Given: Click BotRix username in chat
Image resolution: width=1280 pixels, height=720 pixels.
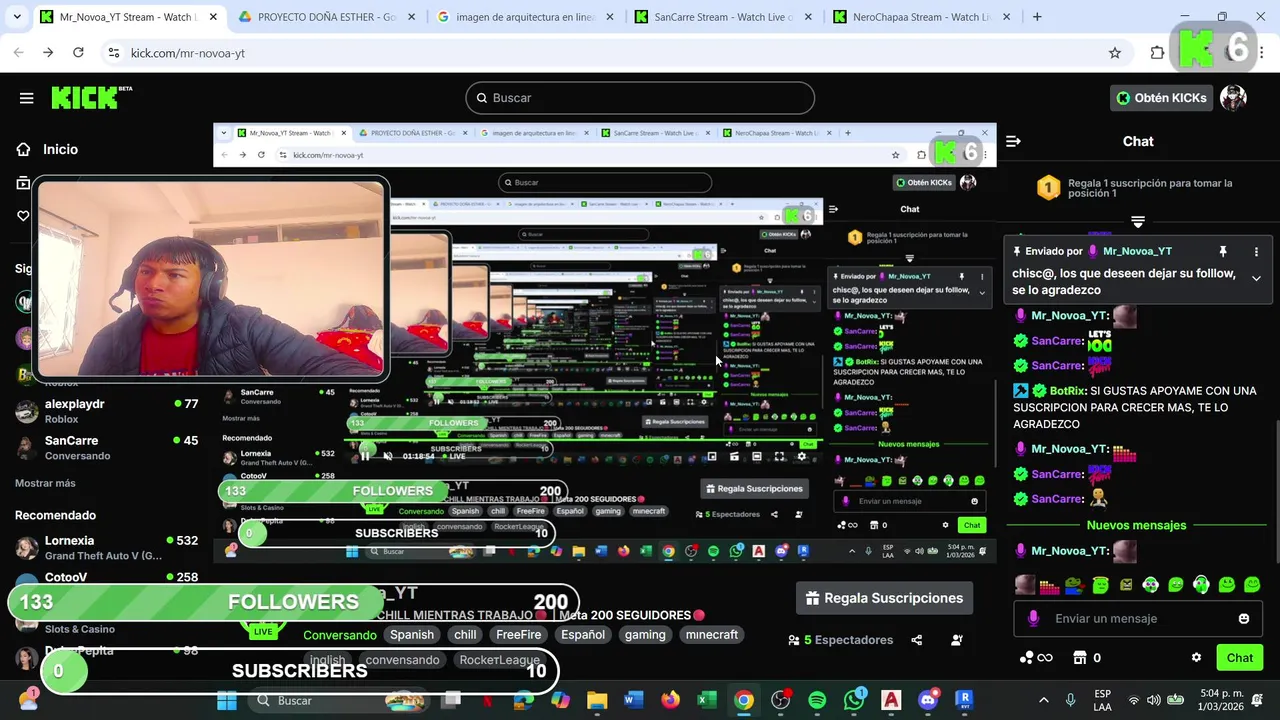Looking at the screenshot, I should coord(1068,391).
